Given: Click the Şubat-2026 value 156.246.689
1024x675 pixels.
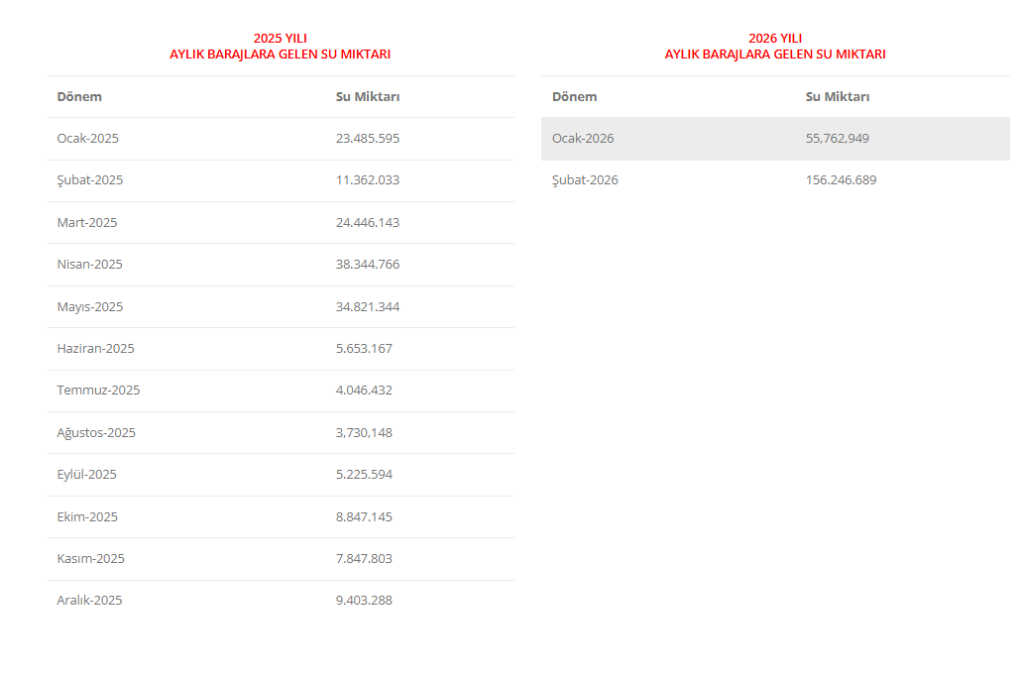Looking at the screenshot, I should click(x=841, y=181).
